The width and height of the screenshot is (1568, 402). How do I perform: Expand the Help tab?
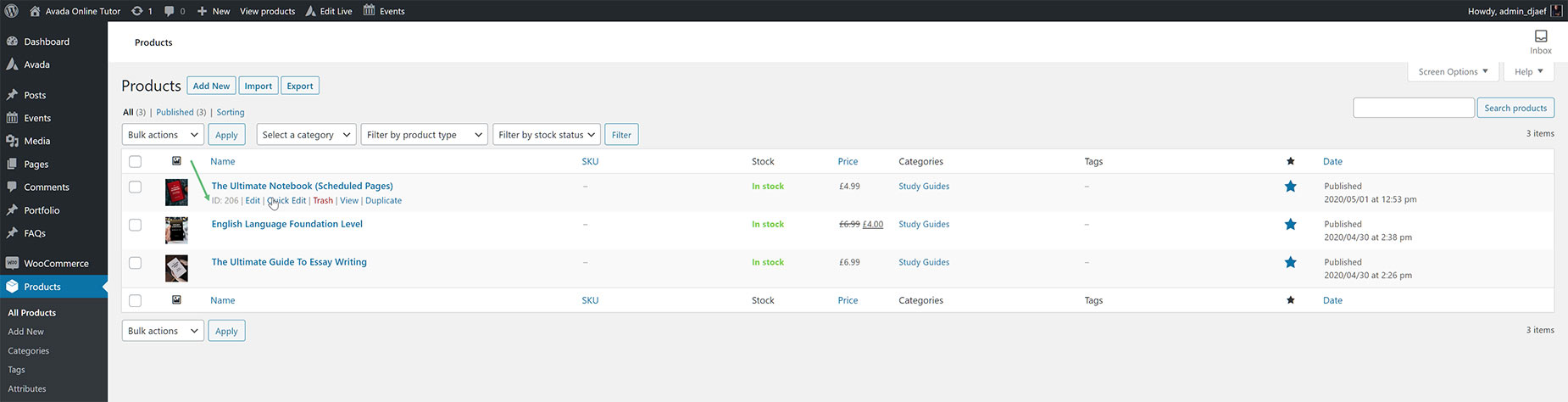coord(1529,71)
